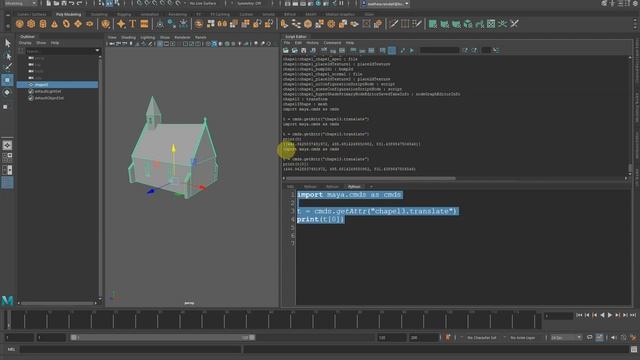Open the user account dropdown in status line
Image resolution: width=640 pixels, height=360 pixels.
[x=385, y=4]
